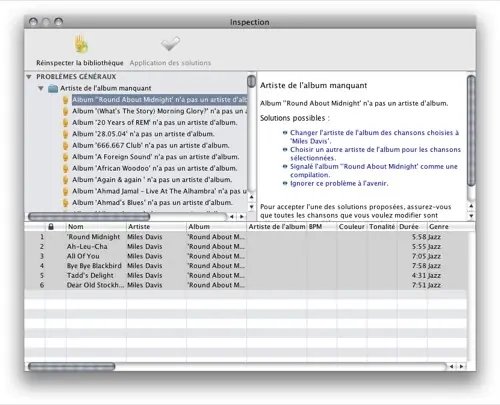500x405 pixels.
Task: Click the 5:58 duration cell
Action: click(412, 237)
